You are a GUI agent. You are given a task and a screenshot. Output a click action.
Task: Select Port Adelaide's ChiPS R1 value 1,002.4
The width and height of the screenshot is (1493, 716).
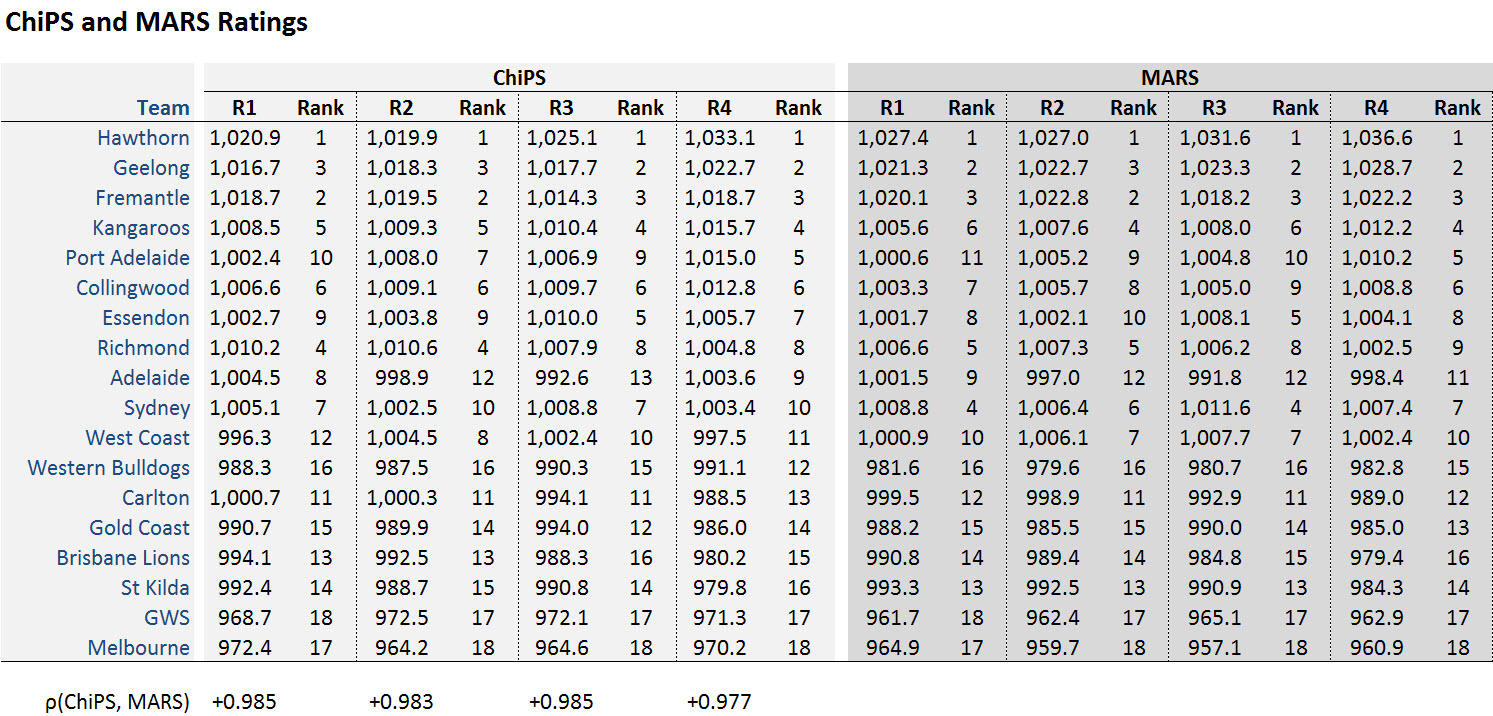245,258
